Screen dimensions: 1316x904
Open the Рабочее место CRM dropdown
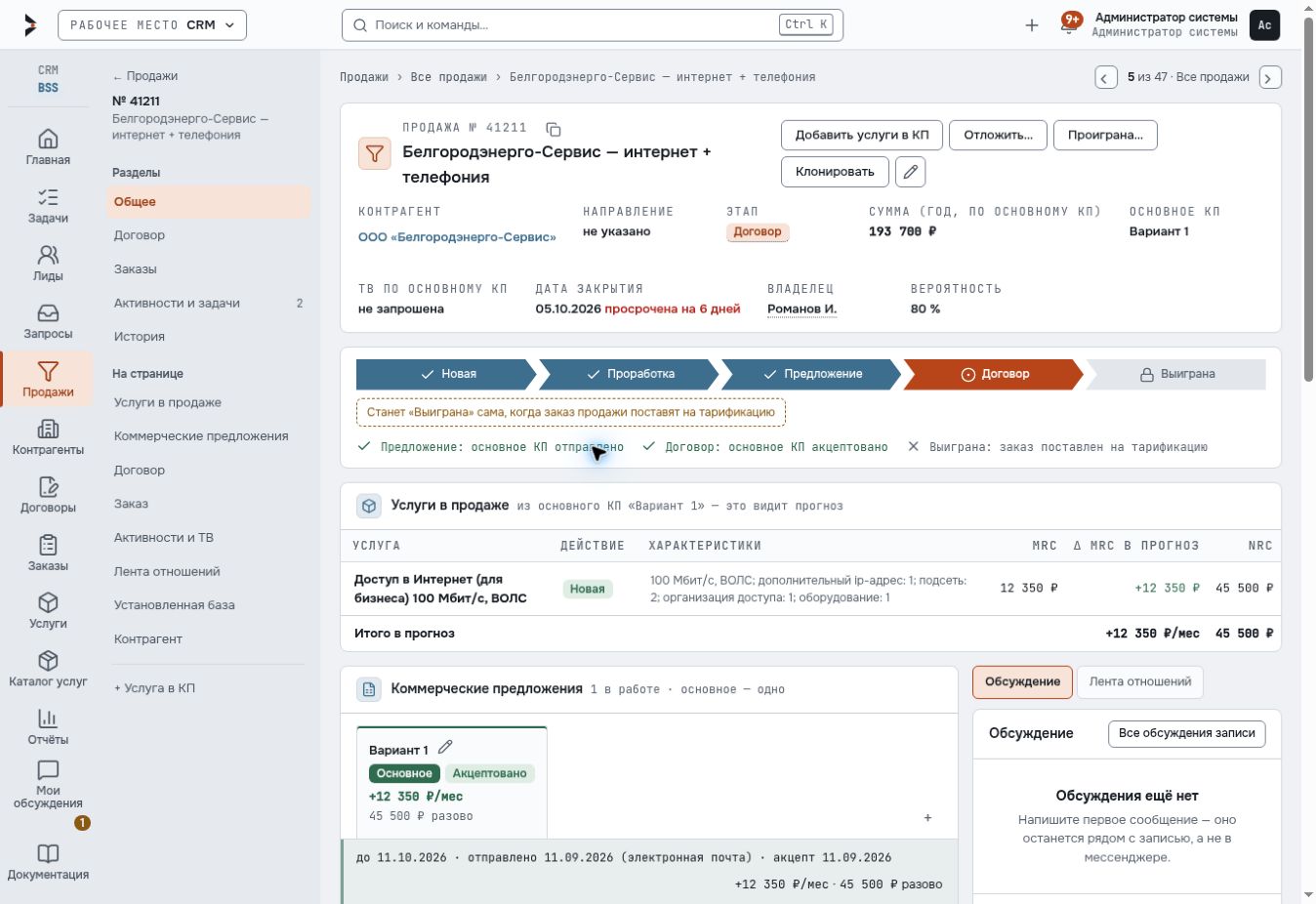152,25
